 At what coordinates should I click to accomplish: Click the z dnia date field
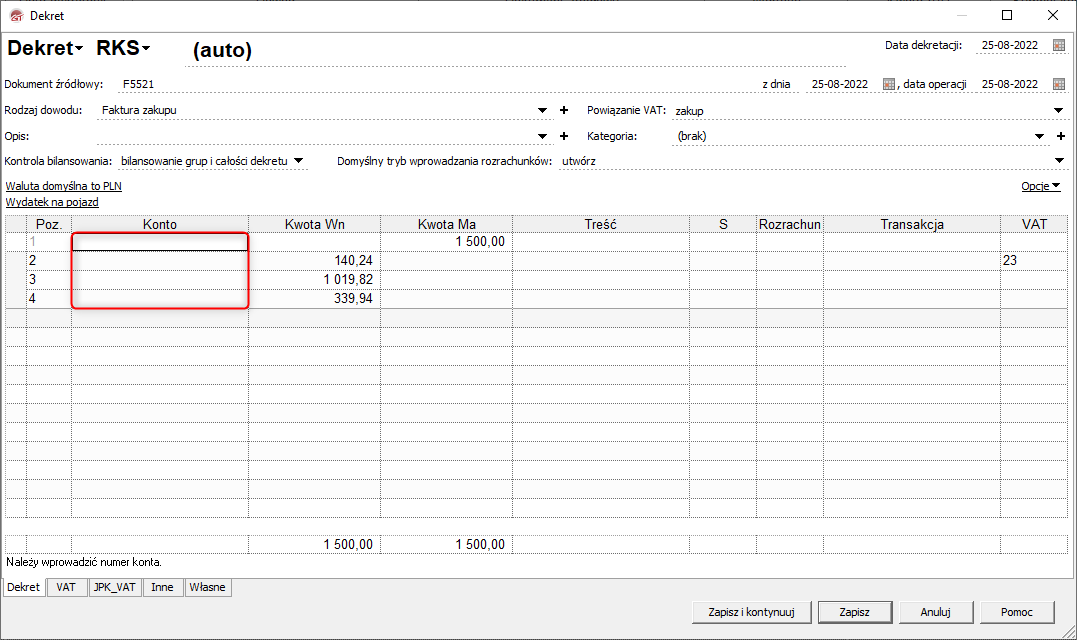point(840,84)
